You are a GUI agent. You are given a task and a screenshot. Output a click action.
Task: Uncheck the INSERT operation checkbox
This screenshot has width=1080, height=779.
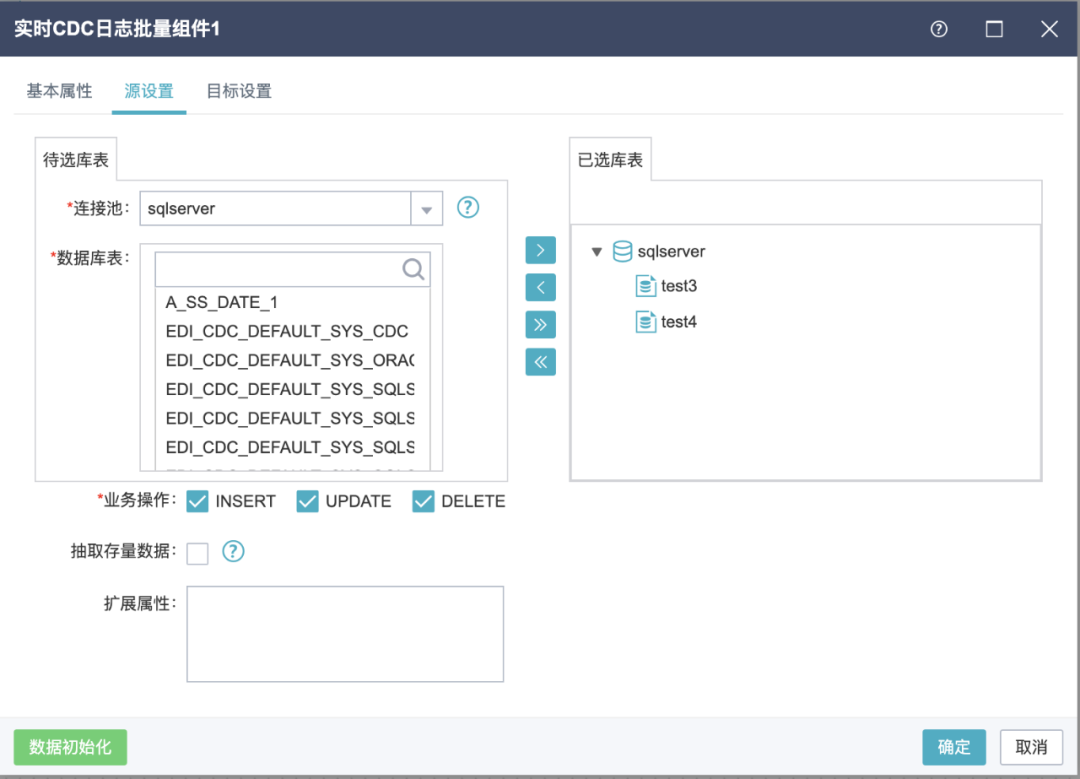click(x=198, y=501)
